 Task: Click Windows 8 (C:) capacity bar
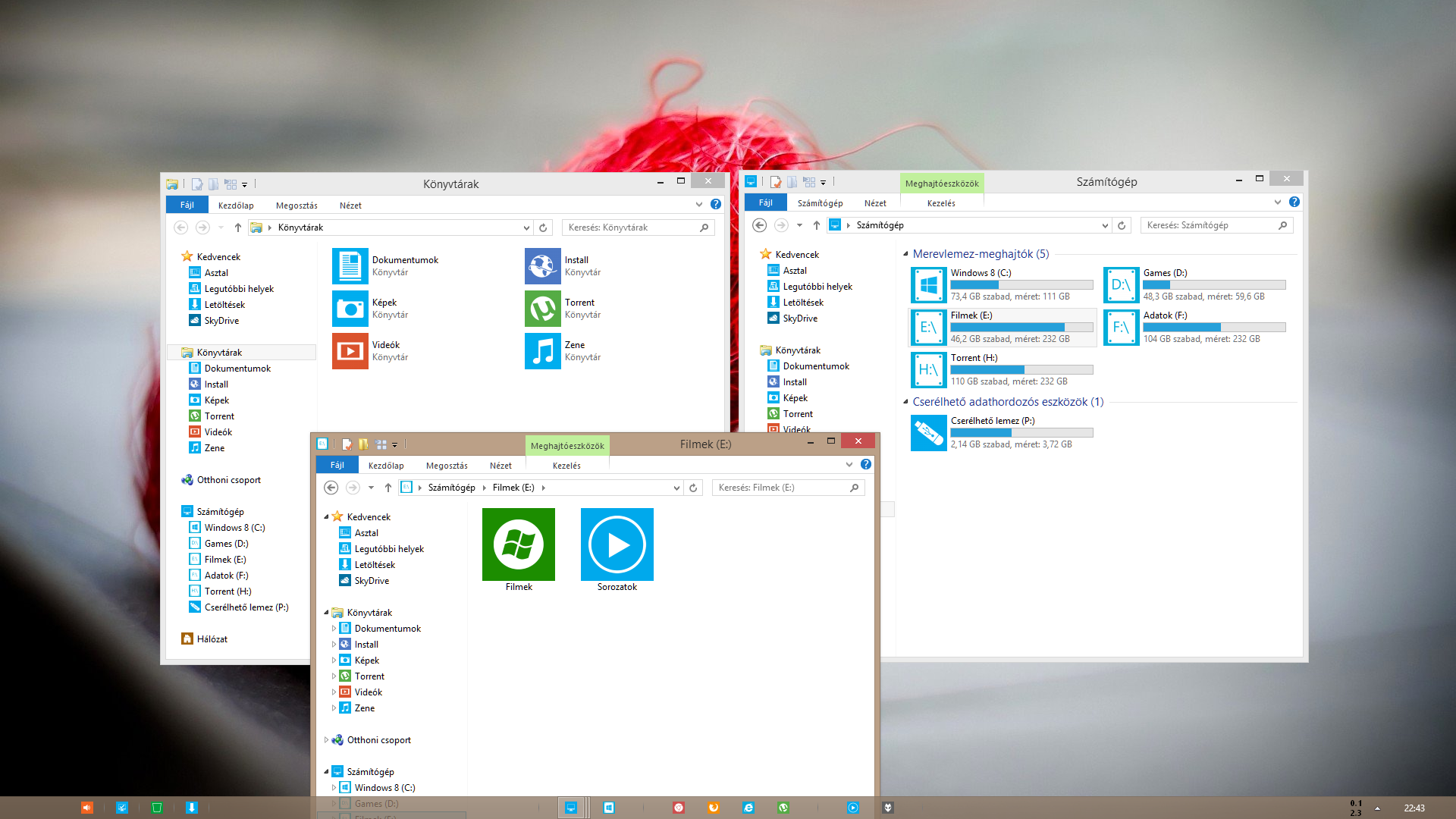click(x=1021, y=285)
